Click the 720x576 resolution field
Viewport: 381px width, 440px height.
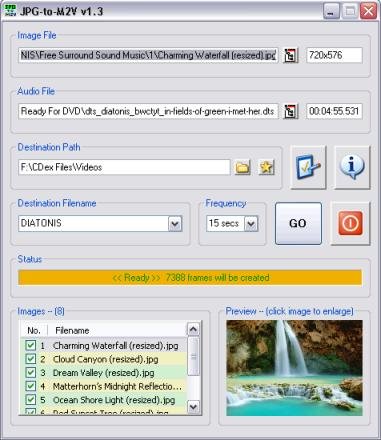[x=334, y=55]
